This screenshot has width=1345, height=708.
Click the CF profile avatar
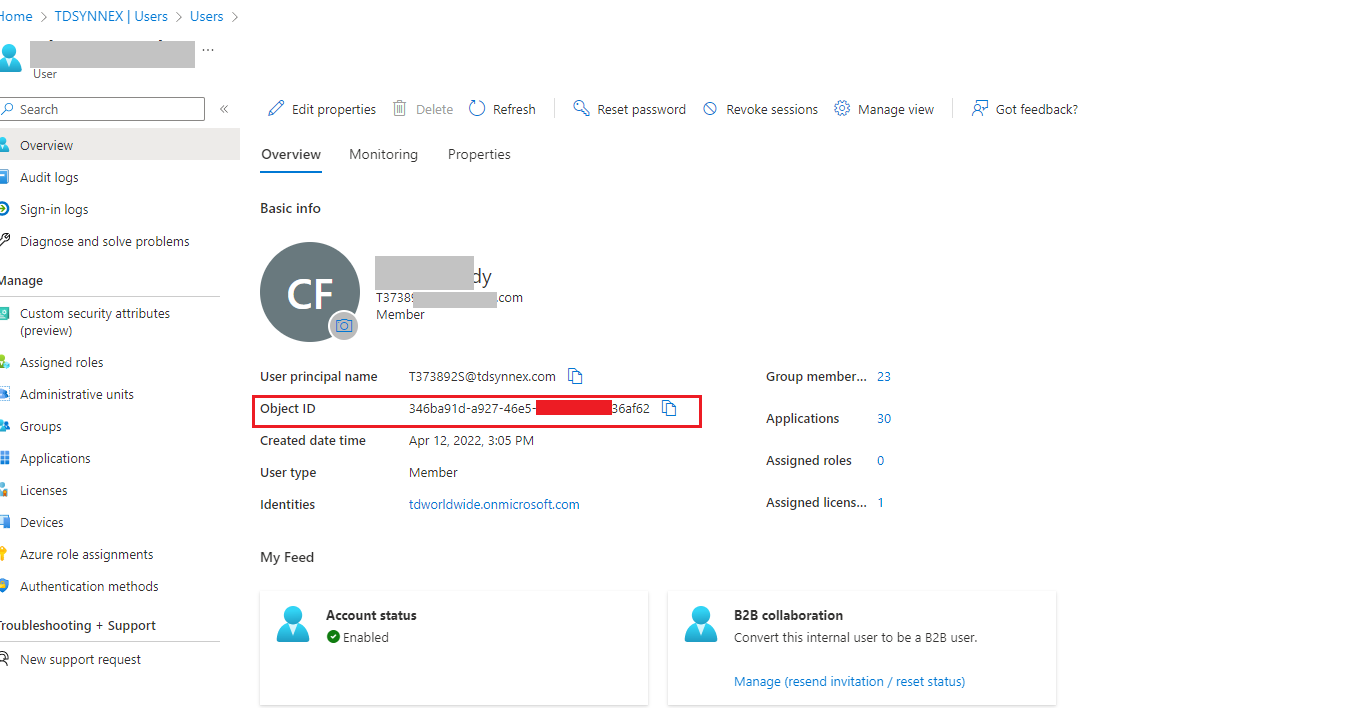[310, 292]
